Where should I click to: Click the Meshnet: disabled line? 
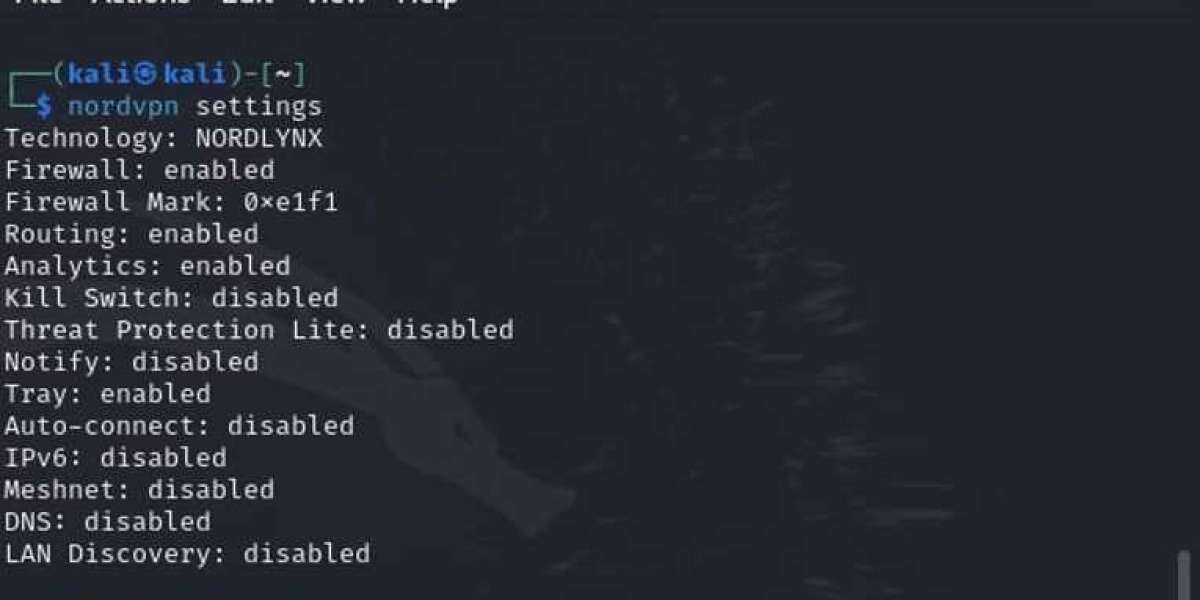[x=140, y=490]
